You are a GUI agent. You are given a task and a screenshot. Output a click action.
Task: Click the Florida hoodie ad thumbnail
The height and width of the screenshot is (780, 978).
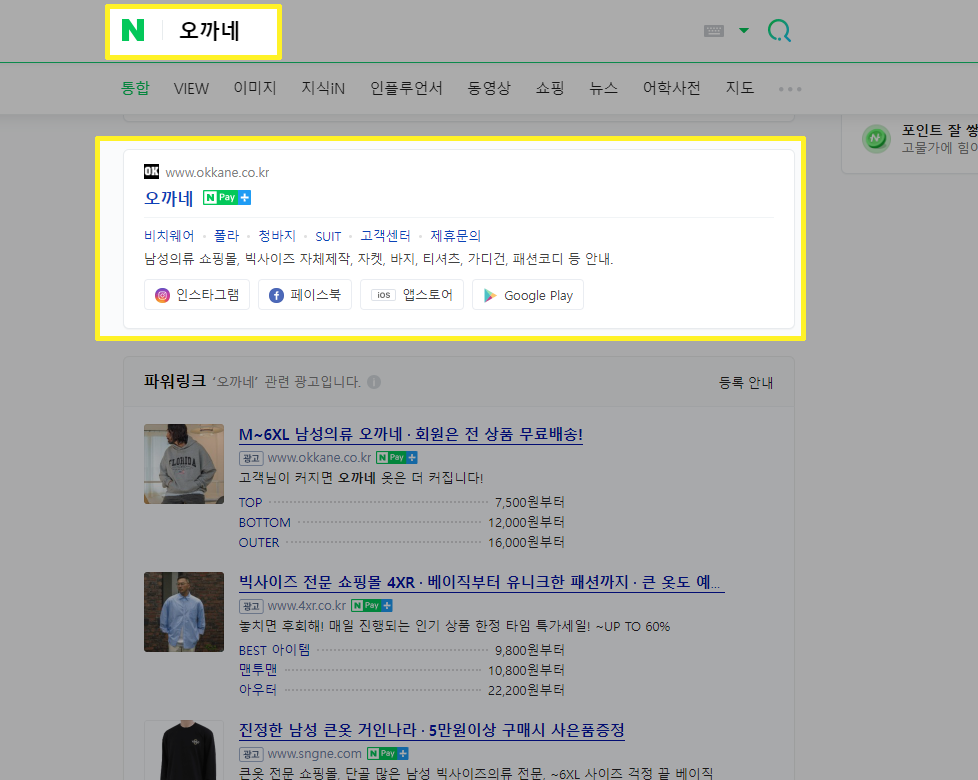point(184,464)
